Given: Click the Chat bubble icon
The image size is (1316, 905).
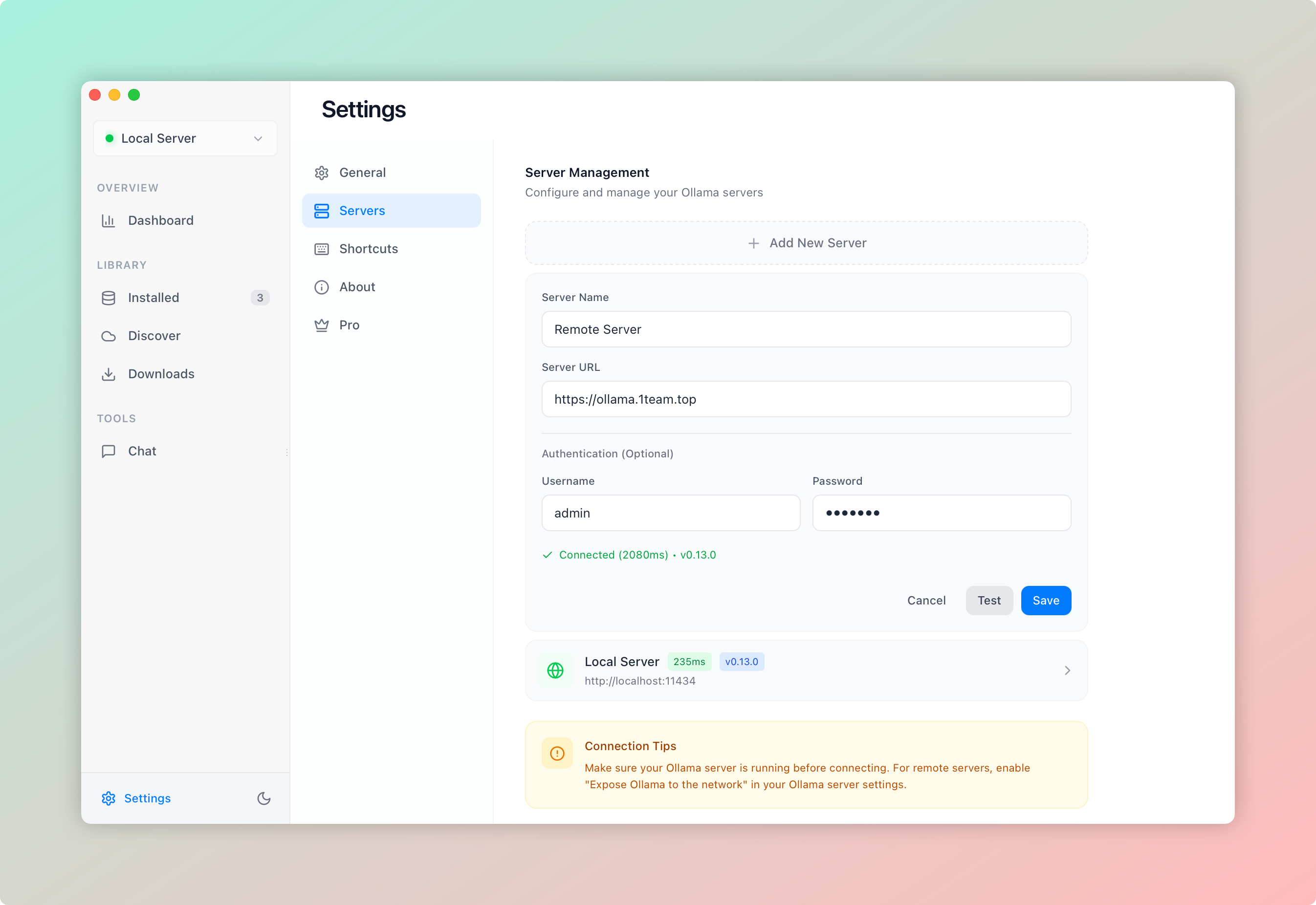Looking at the screenshot, I should click(x=109, y=451).
